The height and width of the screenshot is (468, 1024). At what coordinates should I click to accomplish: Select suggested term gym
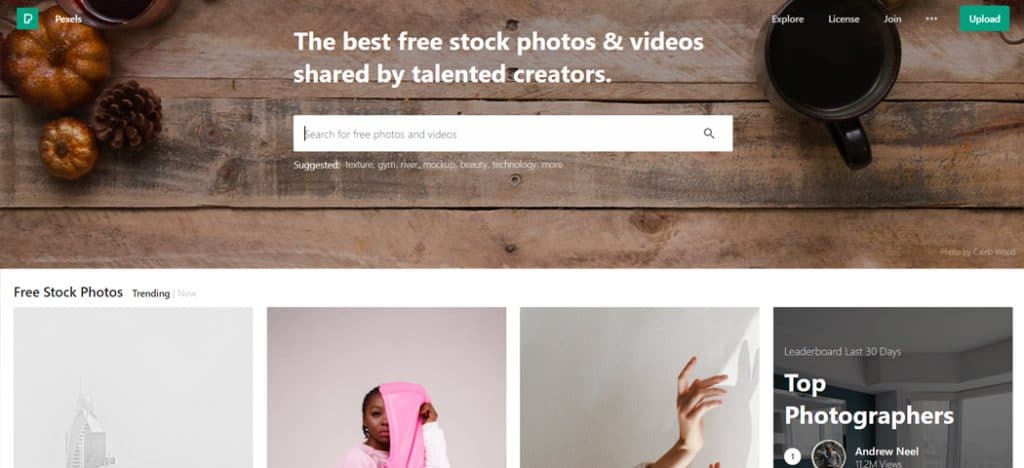point(387,165)
